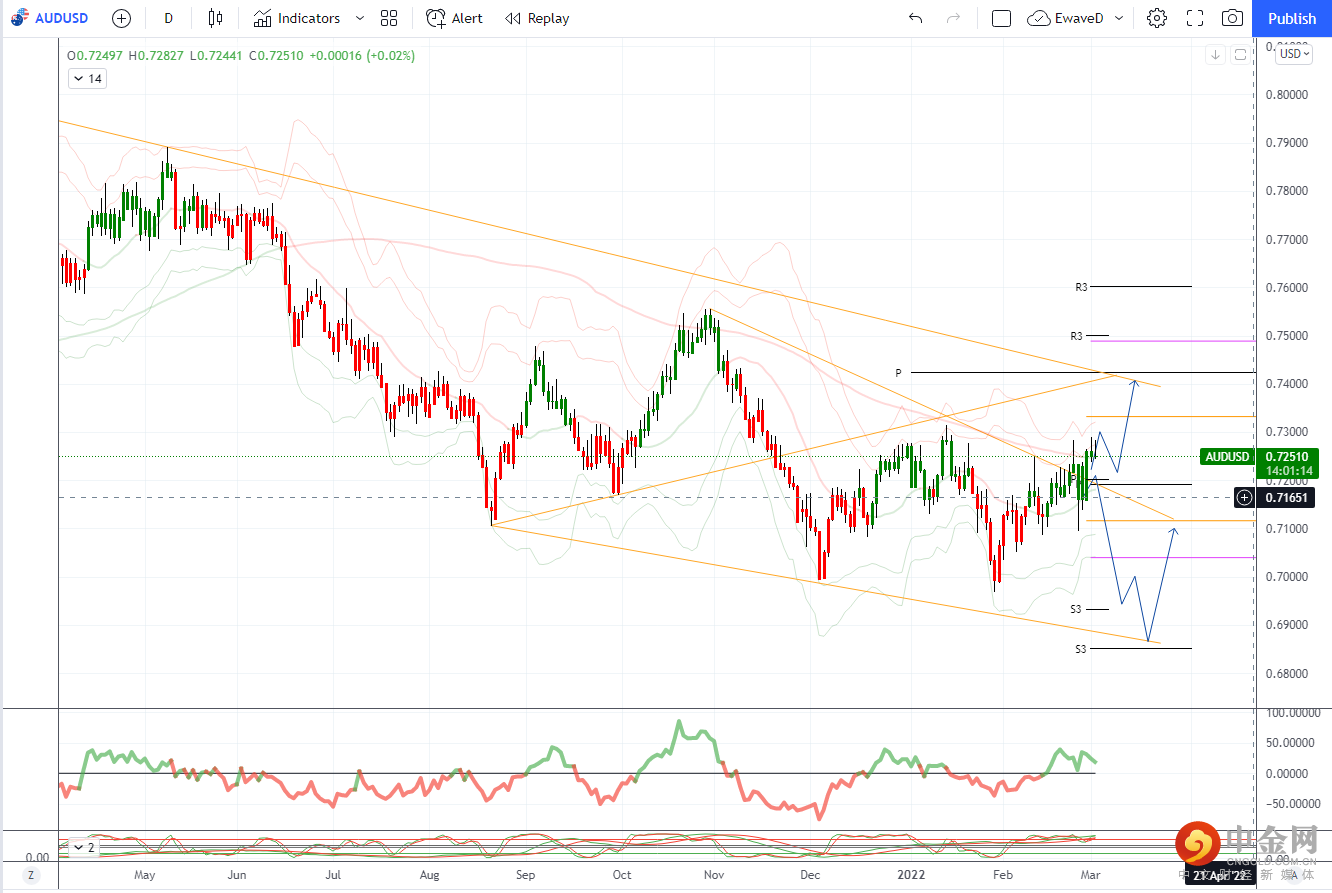Start bar Replay mode
Viewport: 1332px width, 893px height.
pos(537,18)
